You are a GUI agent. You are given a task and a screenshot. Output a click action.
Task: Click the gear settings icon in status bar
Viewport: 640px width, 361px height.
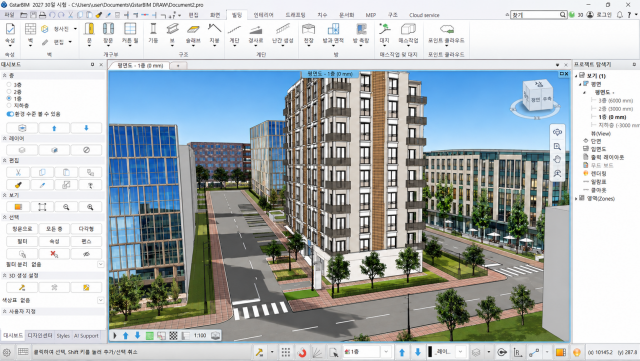pyautogui.click(x=7, y=352)
